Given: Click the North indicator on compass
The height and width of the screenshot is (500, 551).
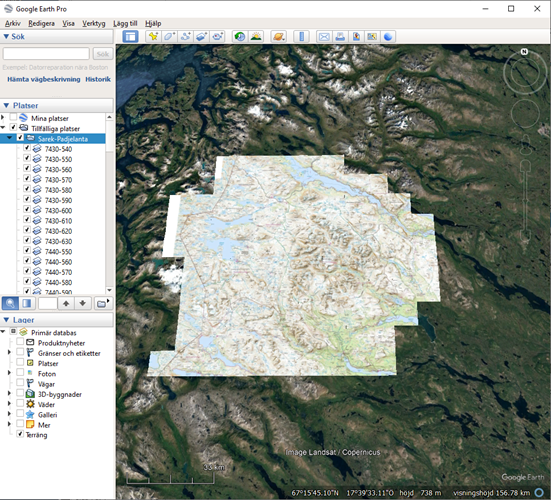Looking at the screenshot, I should (x=524, y=52).
